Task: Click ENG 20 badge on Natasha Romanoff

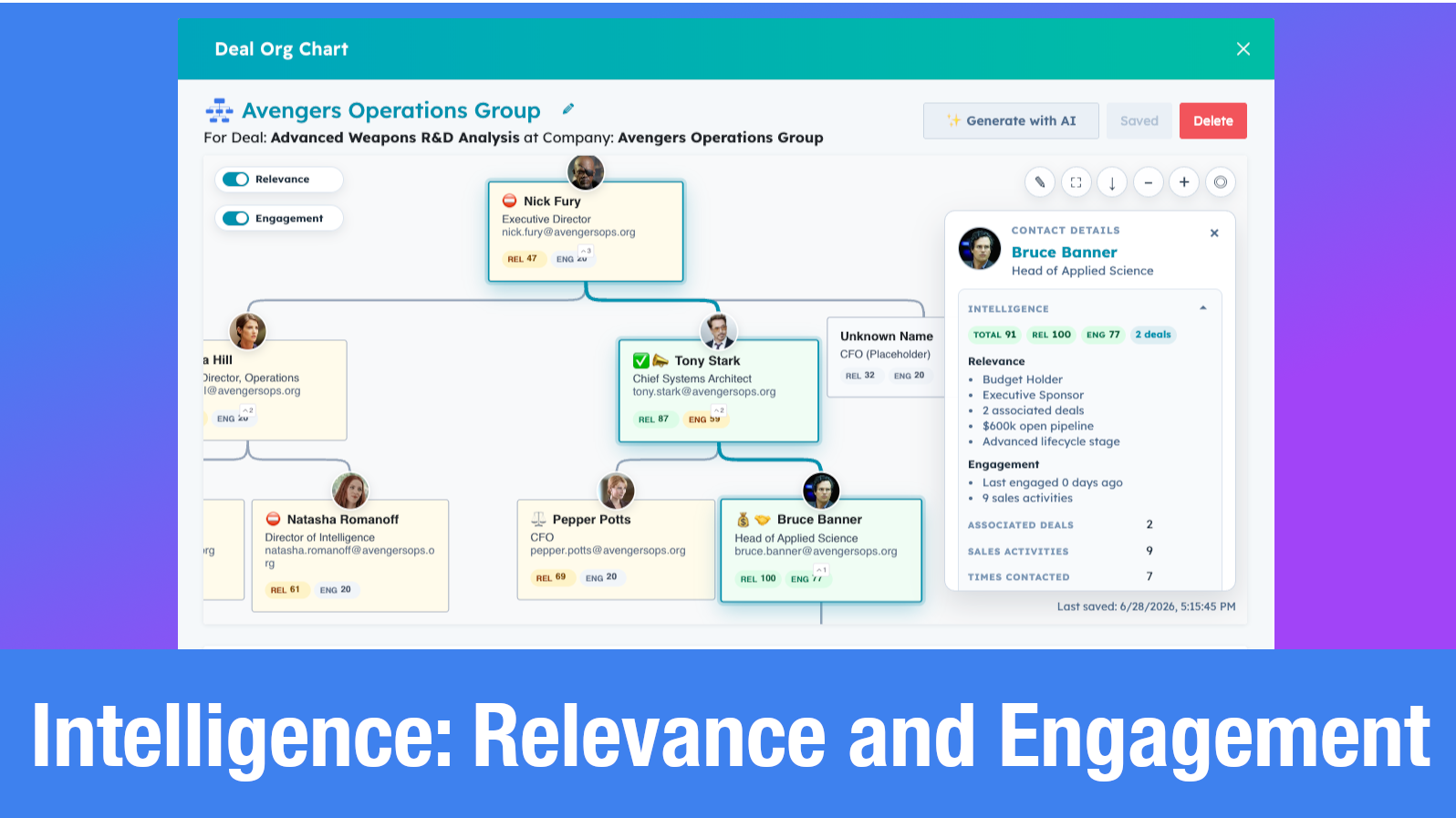Action: (335, 590)
